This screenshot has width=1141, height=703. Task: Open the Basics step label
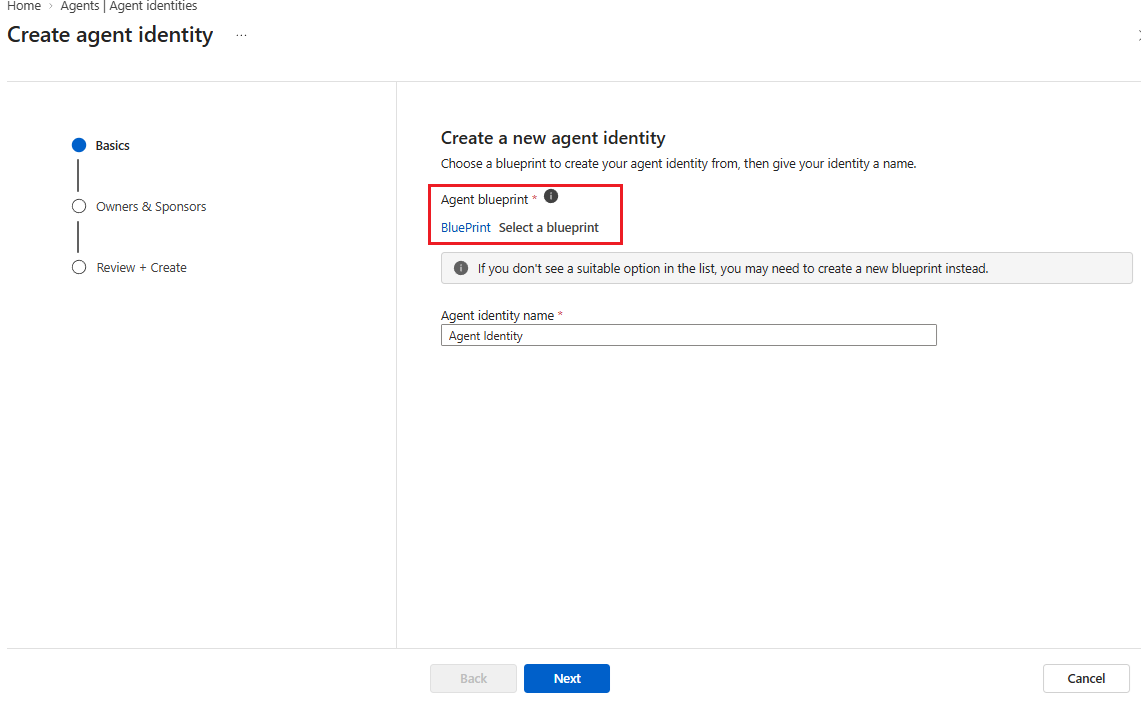[x=113, y=146]
